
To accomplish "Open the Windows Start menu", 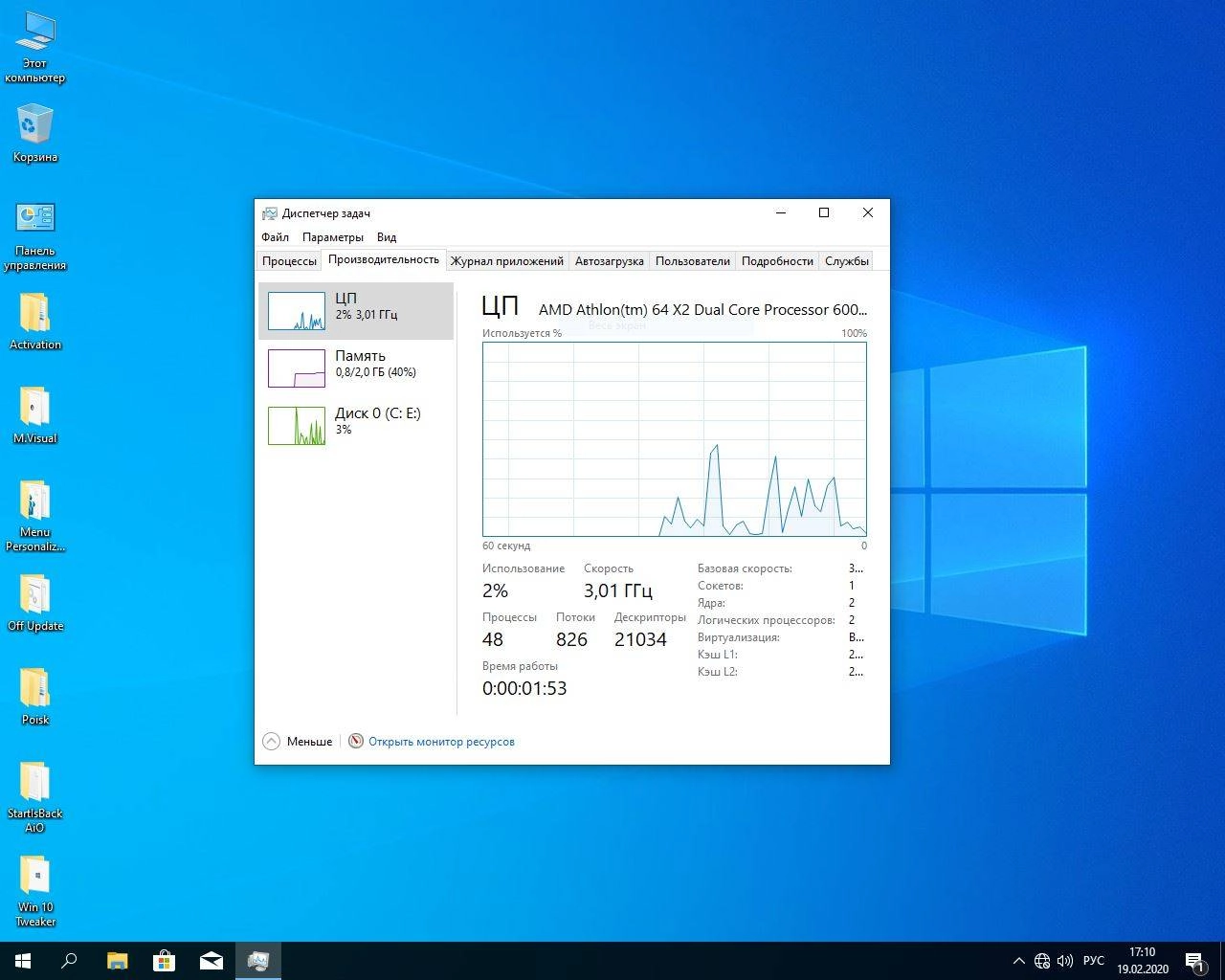I will (x=23, y=961).
